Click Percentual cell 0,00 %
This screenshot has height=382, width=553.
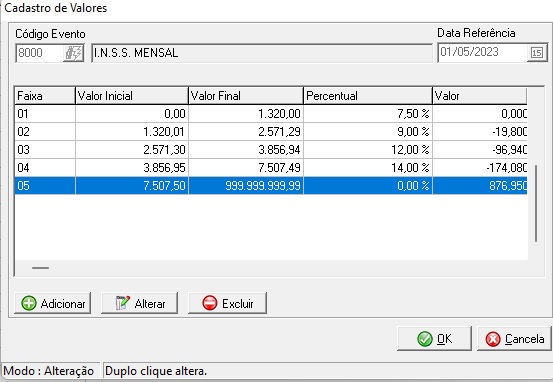pos(368,186)
